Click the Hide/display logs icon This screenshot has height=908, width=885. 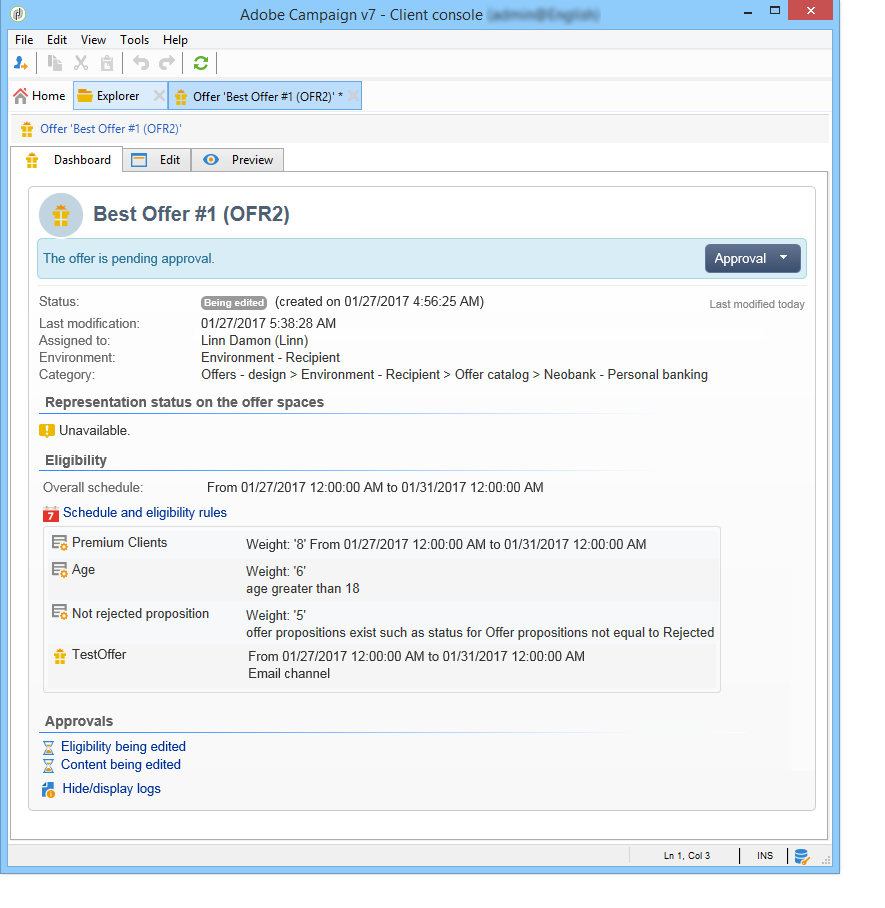pos(49,790)
